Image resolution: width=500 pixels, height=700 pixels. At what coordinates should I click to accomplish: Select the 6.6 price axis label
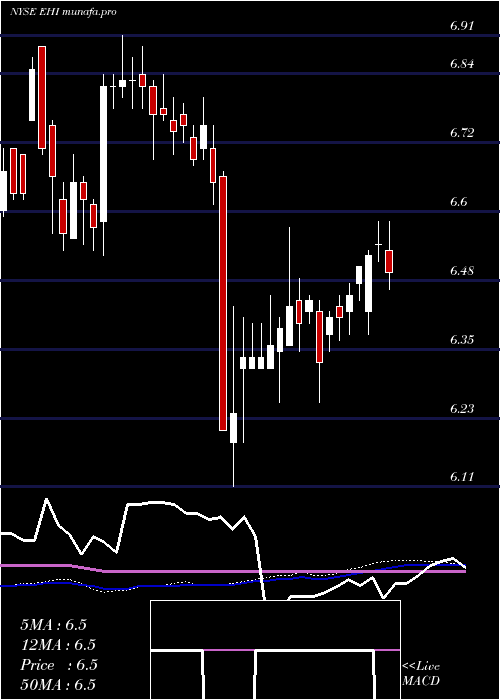tap(458, 202)
